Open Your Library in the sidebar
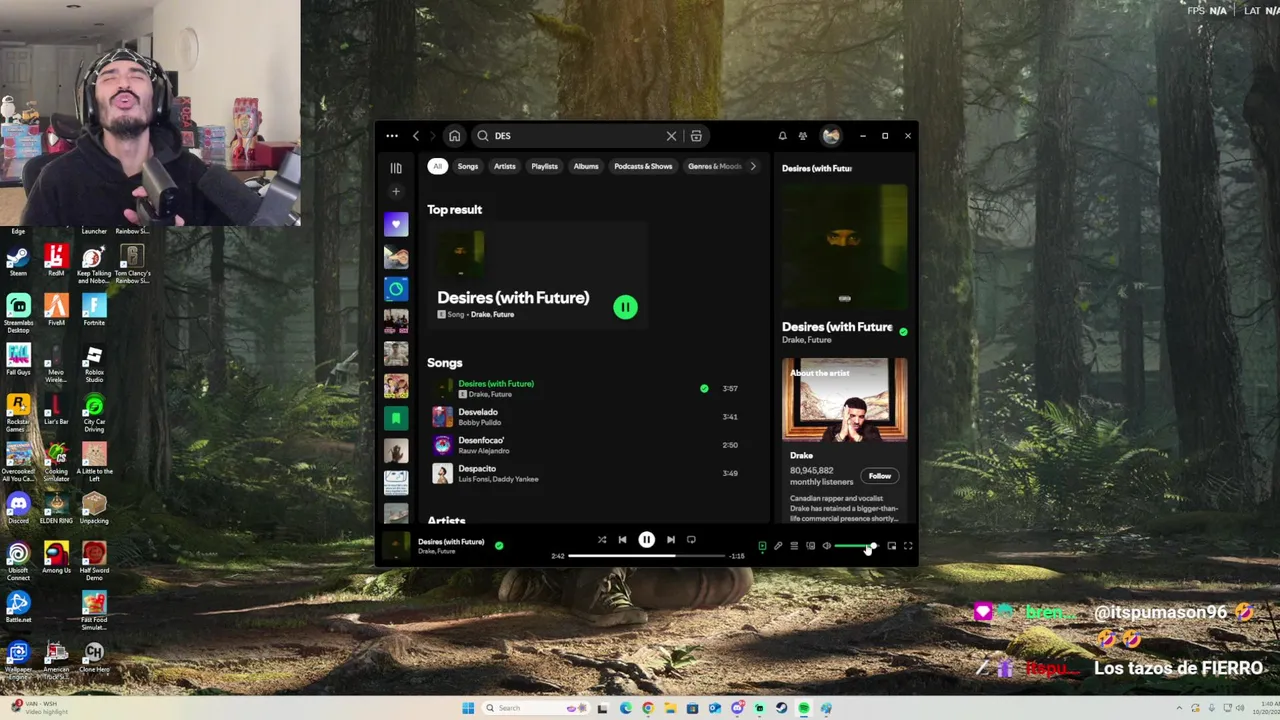 (396, 168)
